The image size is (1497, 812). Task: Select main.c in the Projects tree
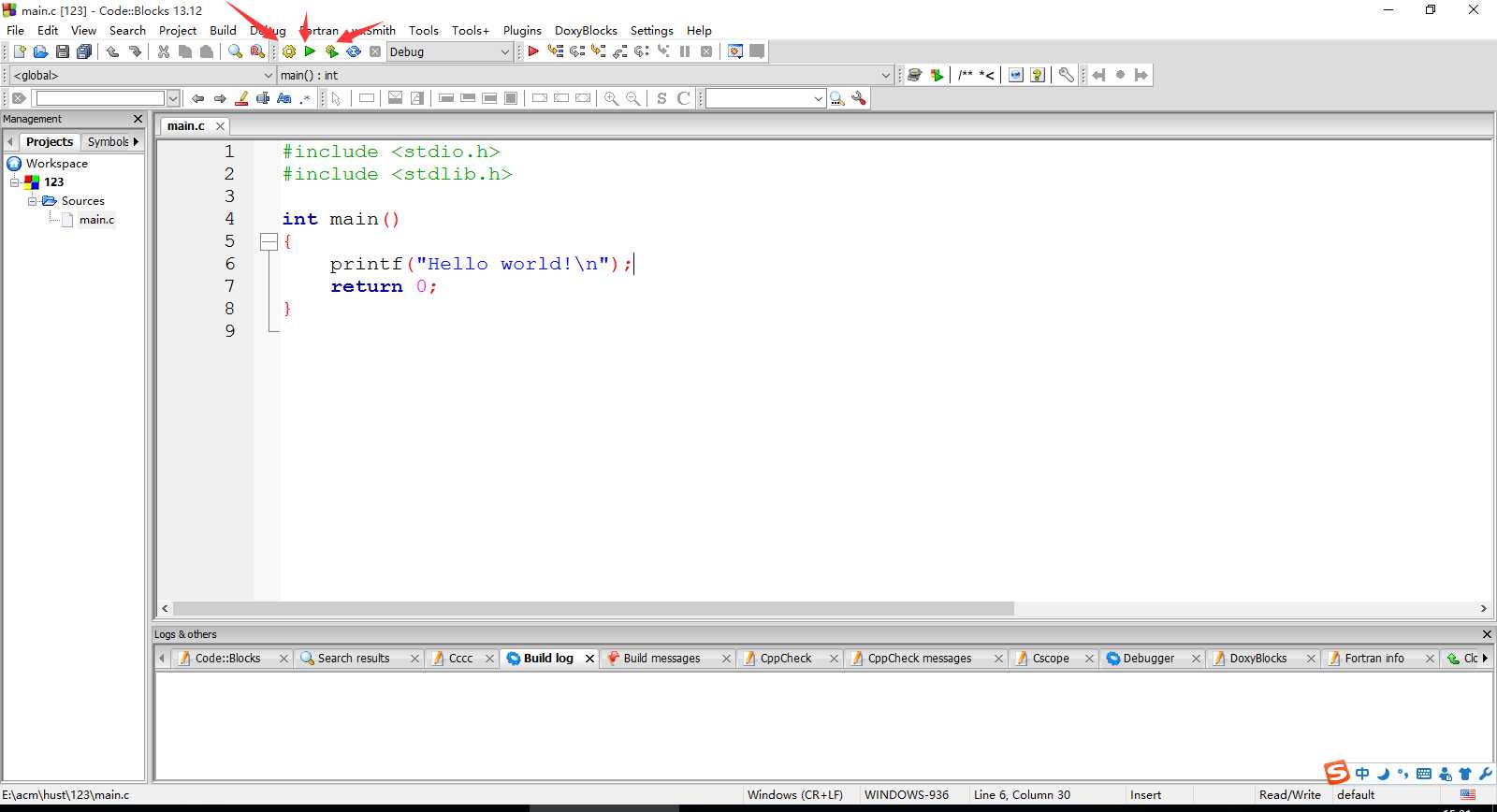pyautogui.click(x=96, y=220)
